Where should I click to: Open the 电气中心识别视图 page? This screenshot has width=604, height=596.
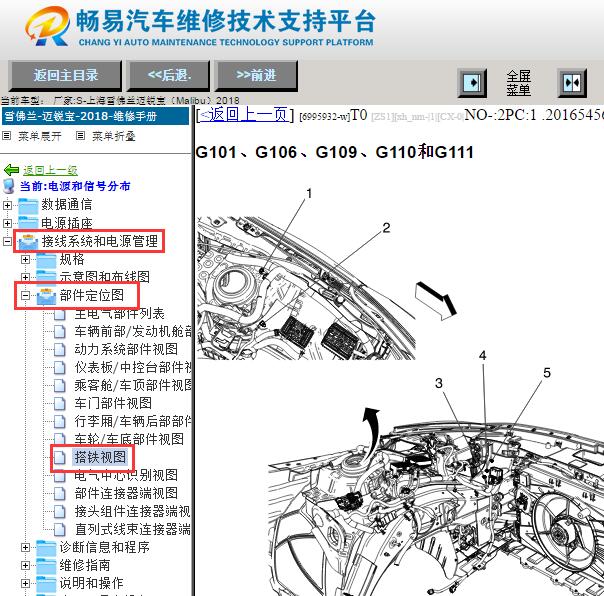coord(126,475)
